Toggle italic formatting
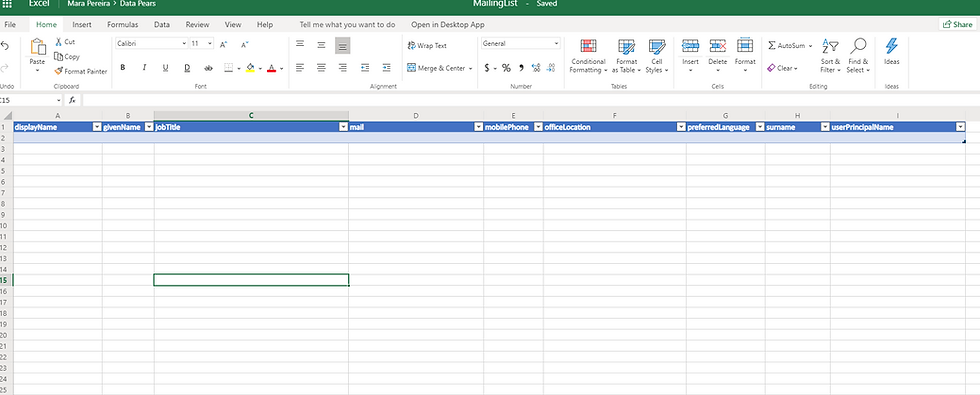This screenshot has height=395, width=980. point(144,68)
